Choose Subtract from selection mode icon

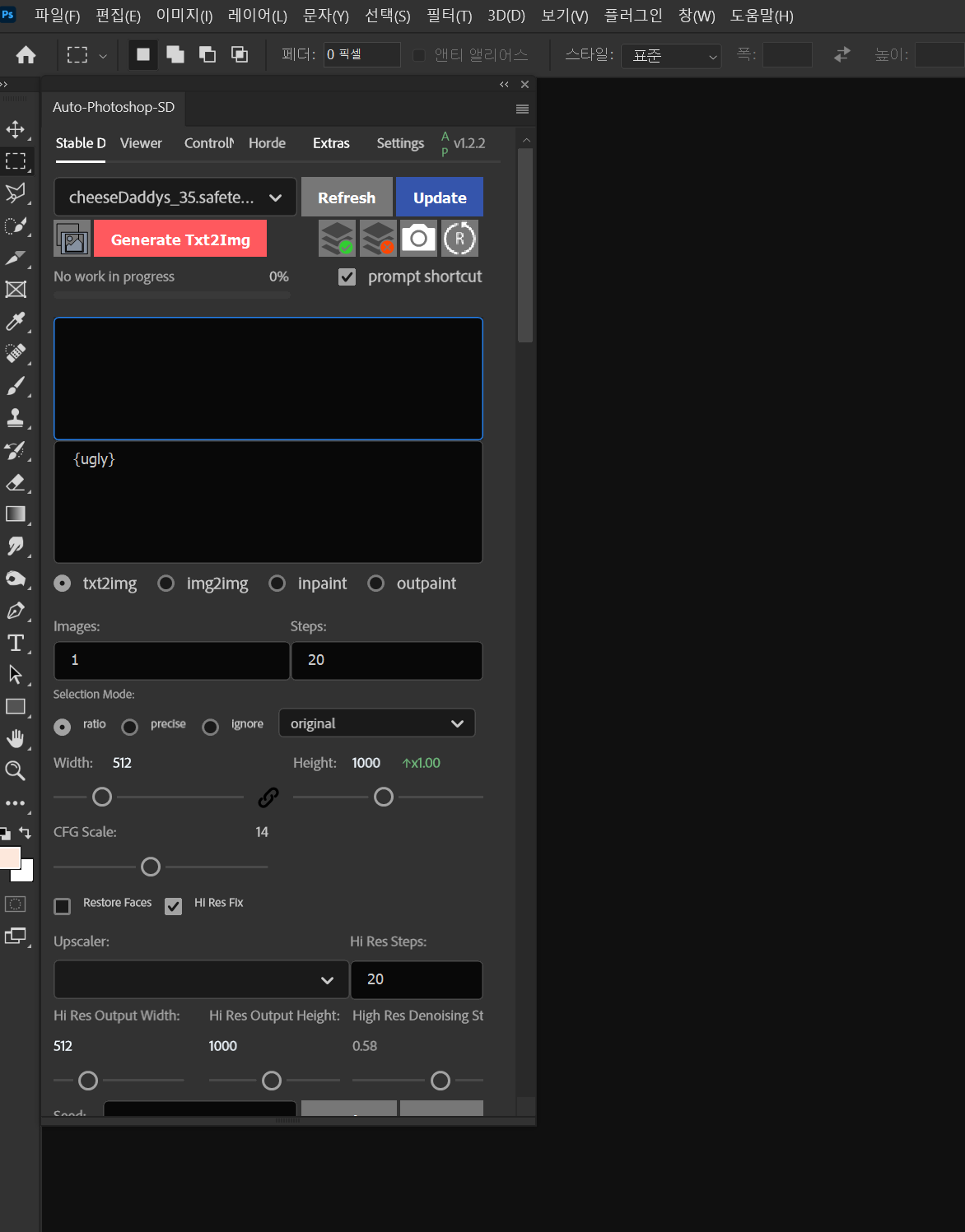click(x=207, y=54)
